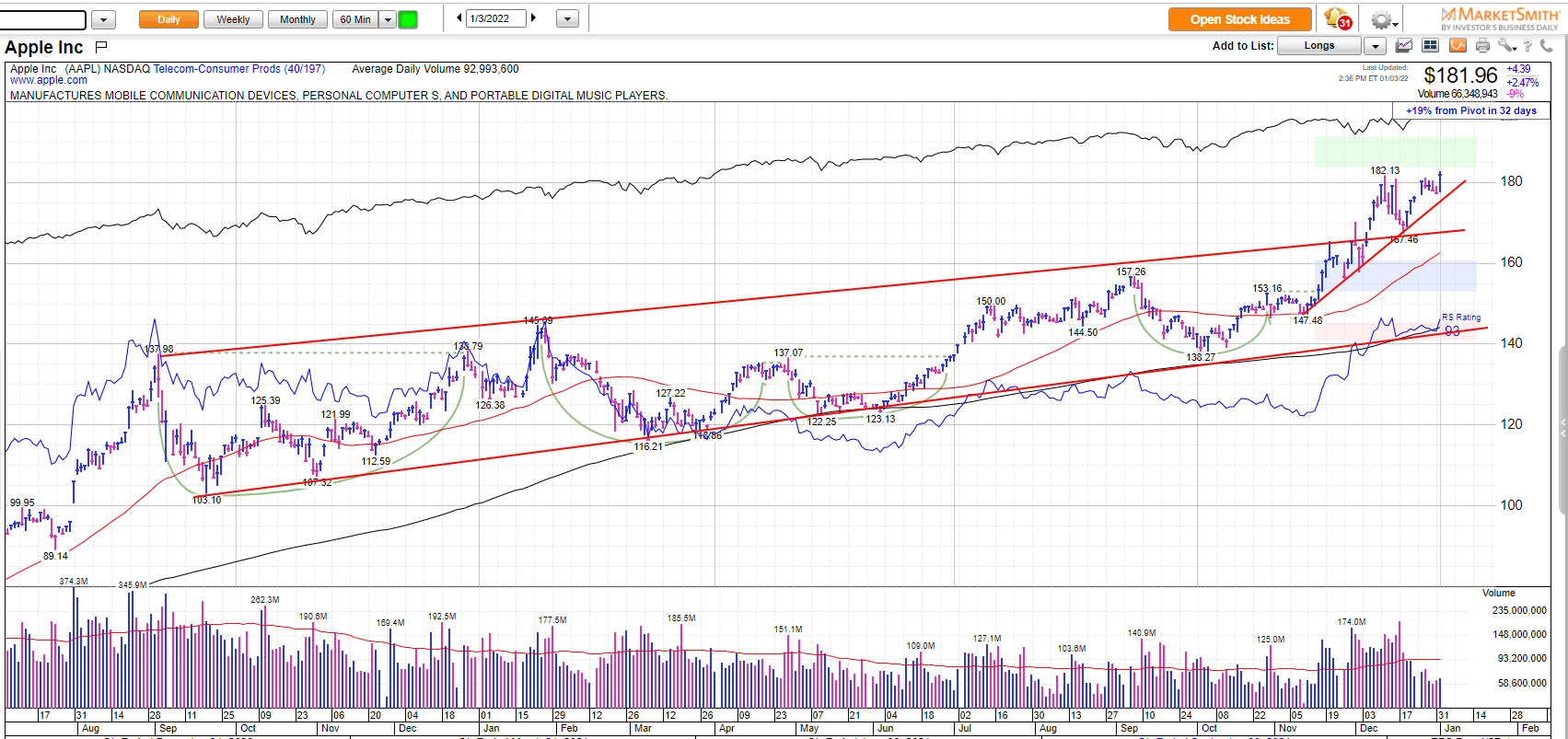Open the www.apple.com link
This screenshot has width=1568, height=739.
coord(49,80)
